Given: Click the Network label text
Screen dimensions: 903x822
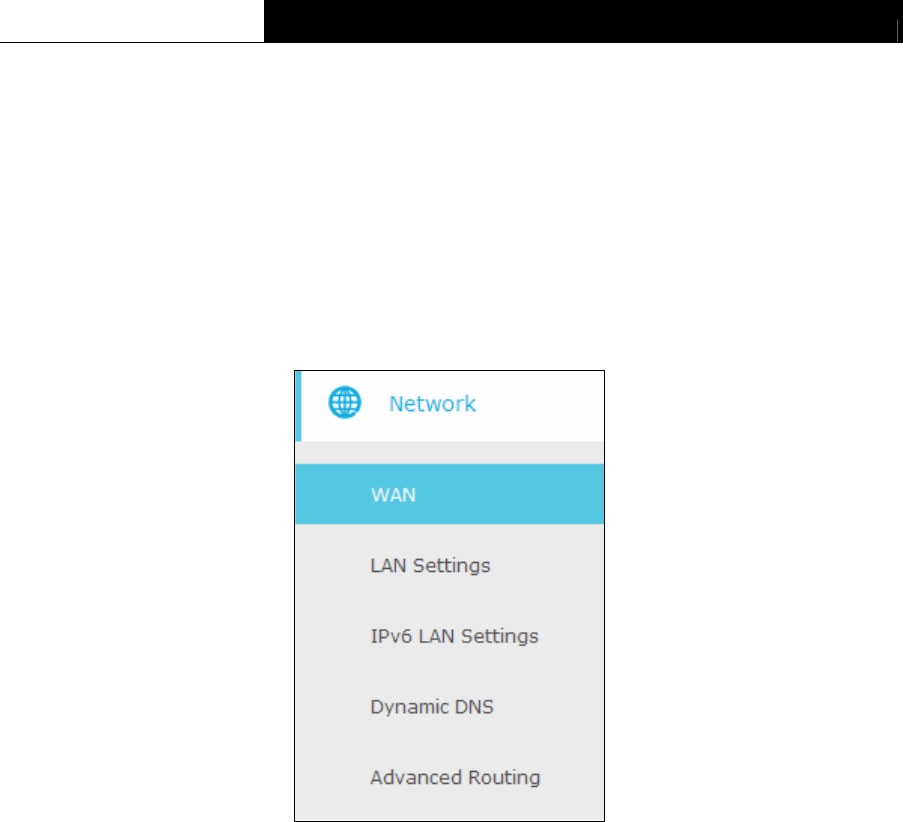Looking at the screenshot, I should [432, 404].
